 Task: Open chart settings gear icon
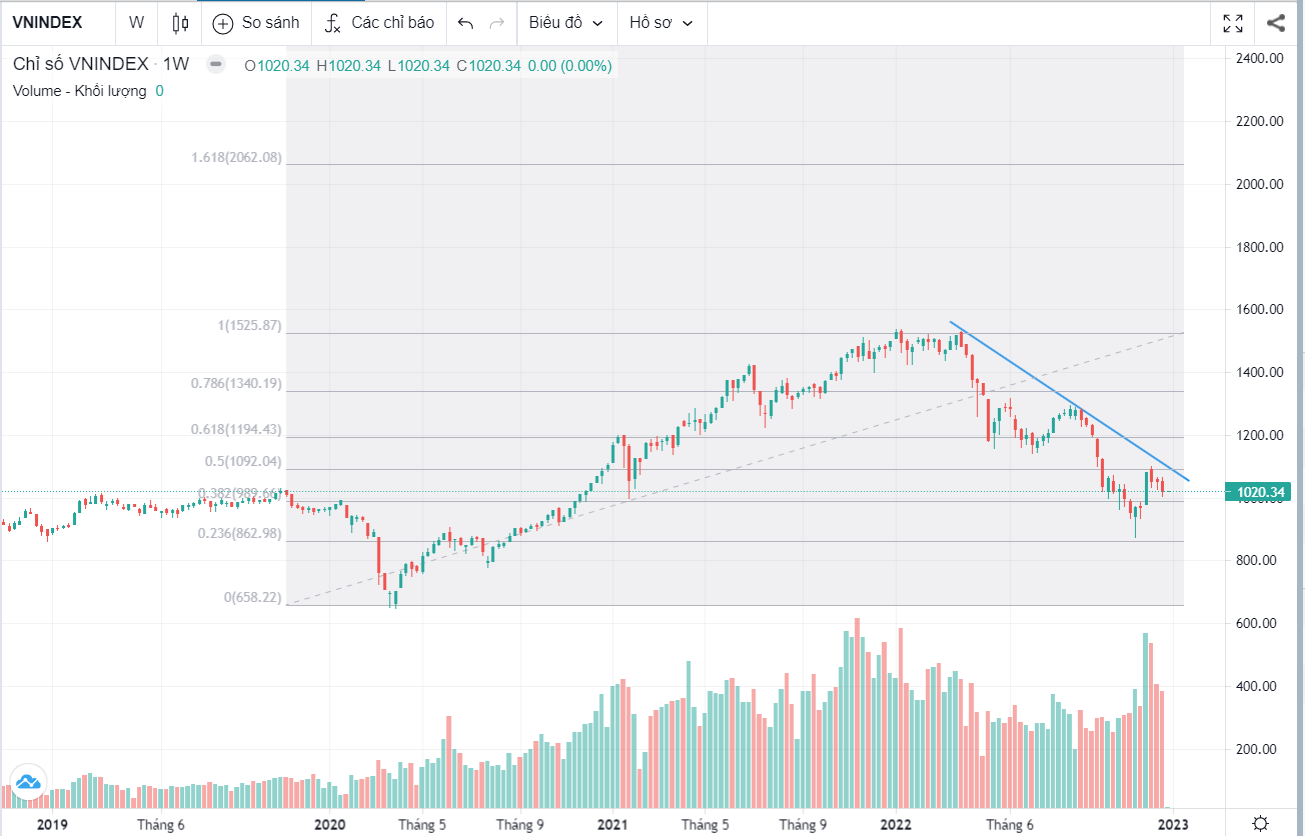[x=1260, y=823]
